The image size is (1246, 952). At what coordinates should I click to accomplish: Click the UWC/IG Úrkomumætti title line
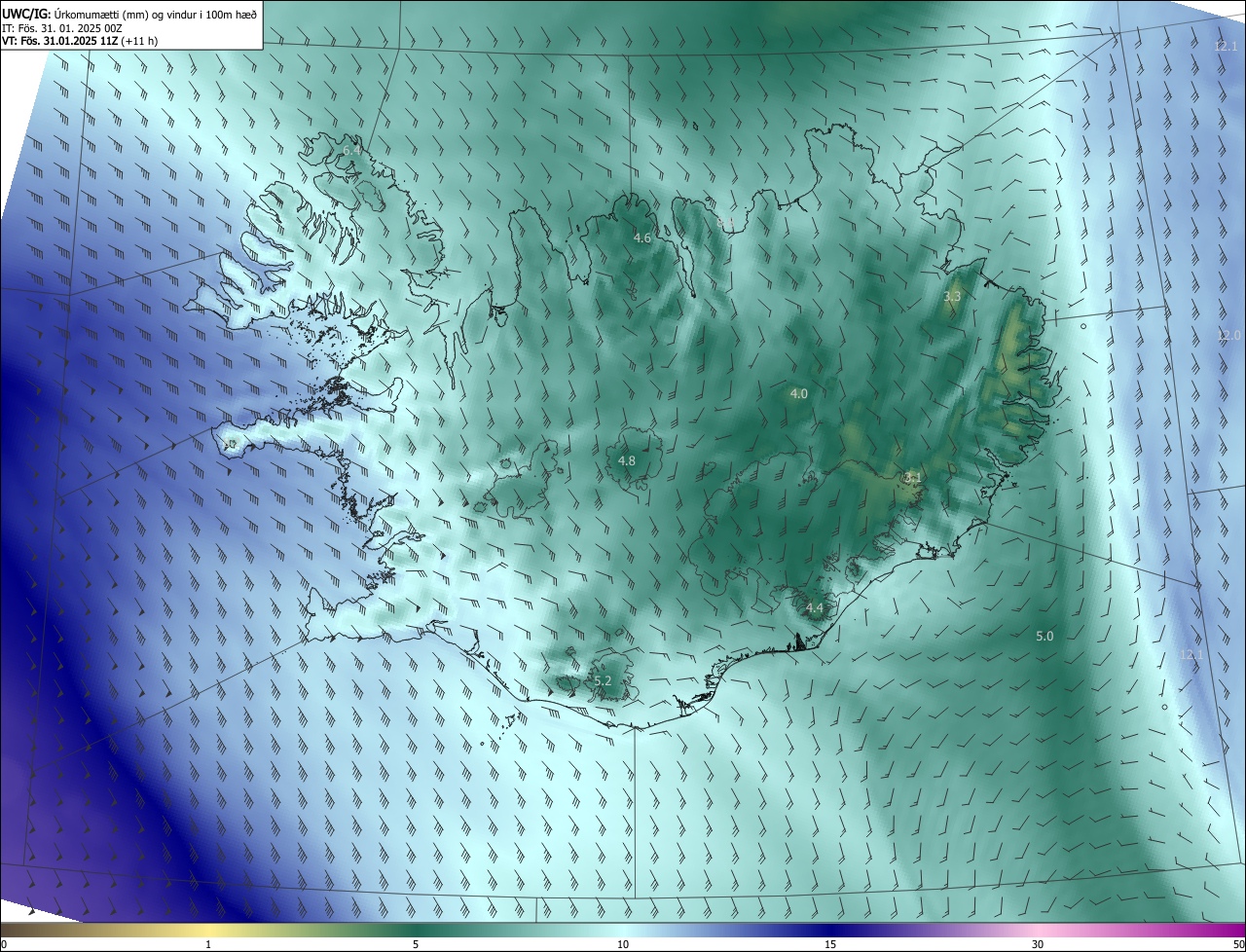click(x=129, y=13)
